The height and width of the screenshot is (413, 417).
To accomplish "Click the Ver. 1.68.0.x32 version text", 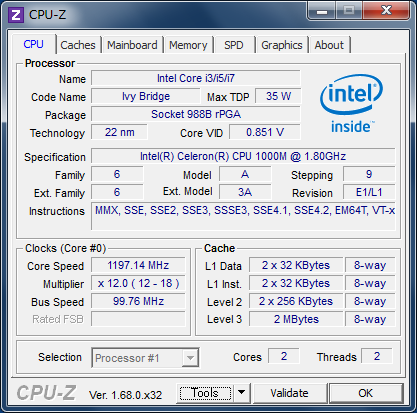I will [x=125, y=395].
